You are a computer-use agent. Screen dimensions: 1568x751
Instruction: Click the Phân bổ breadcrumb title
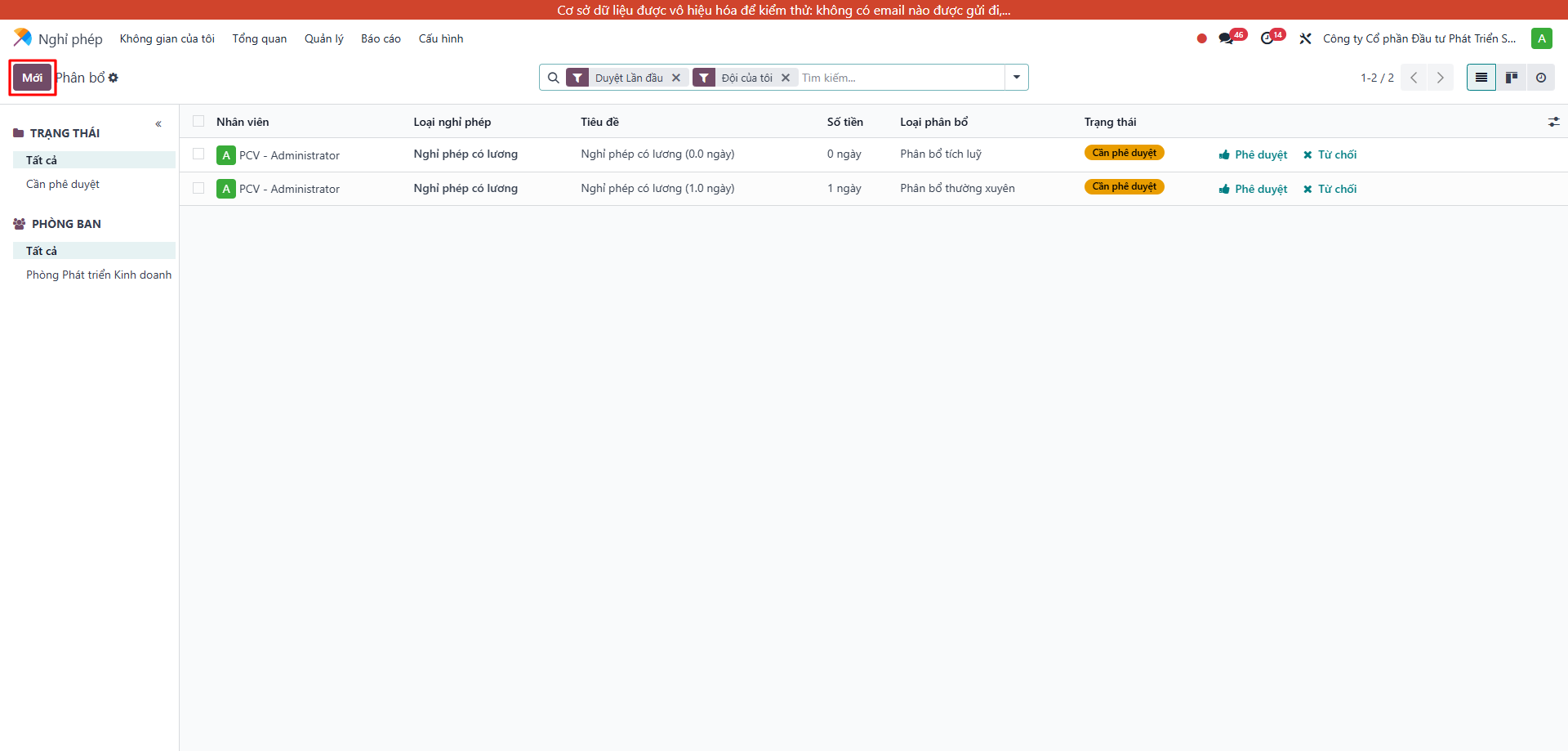pos(80,78)
